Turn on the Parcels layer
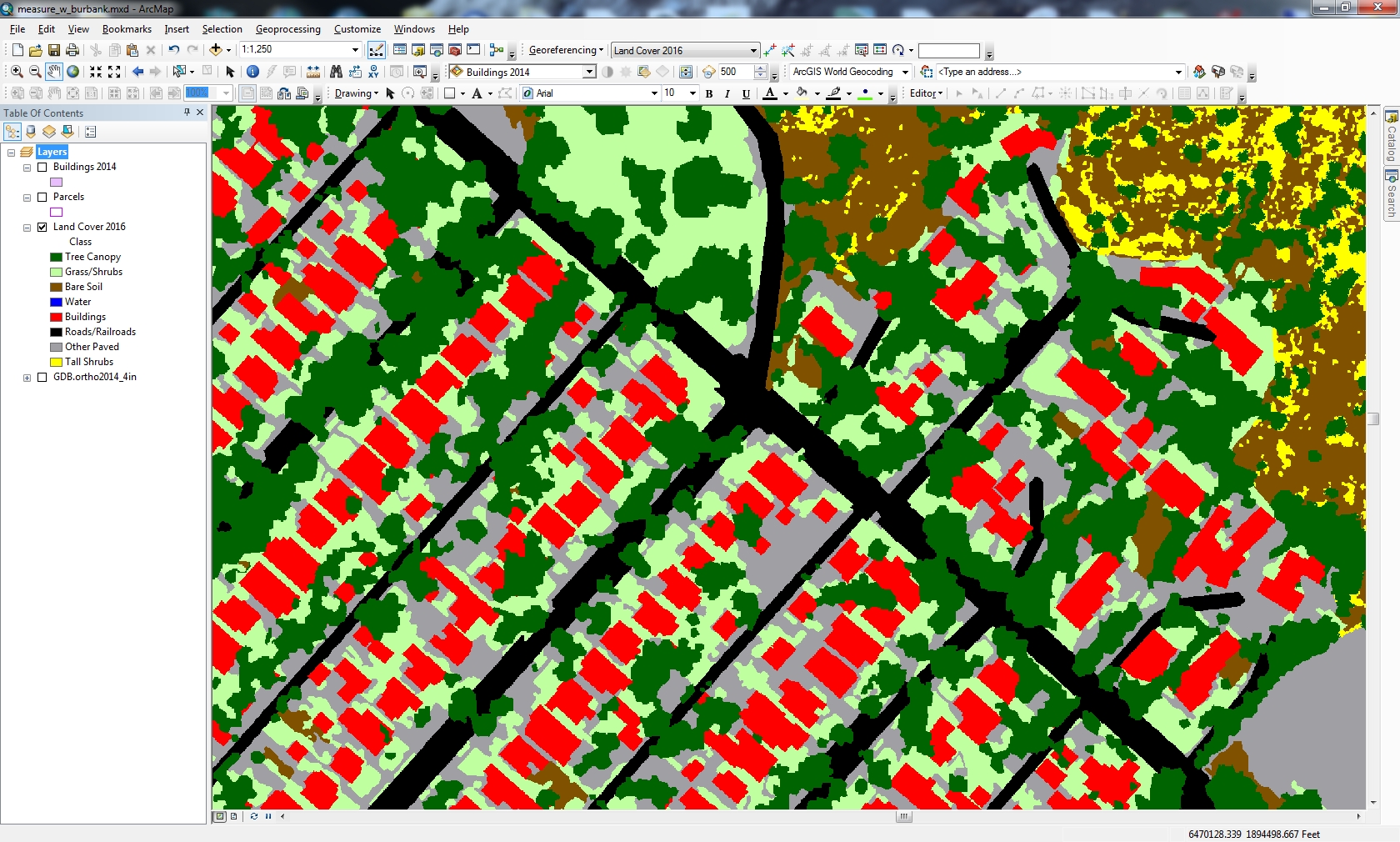 [x=42, y=197]
